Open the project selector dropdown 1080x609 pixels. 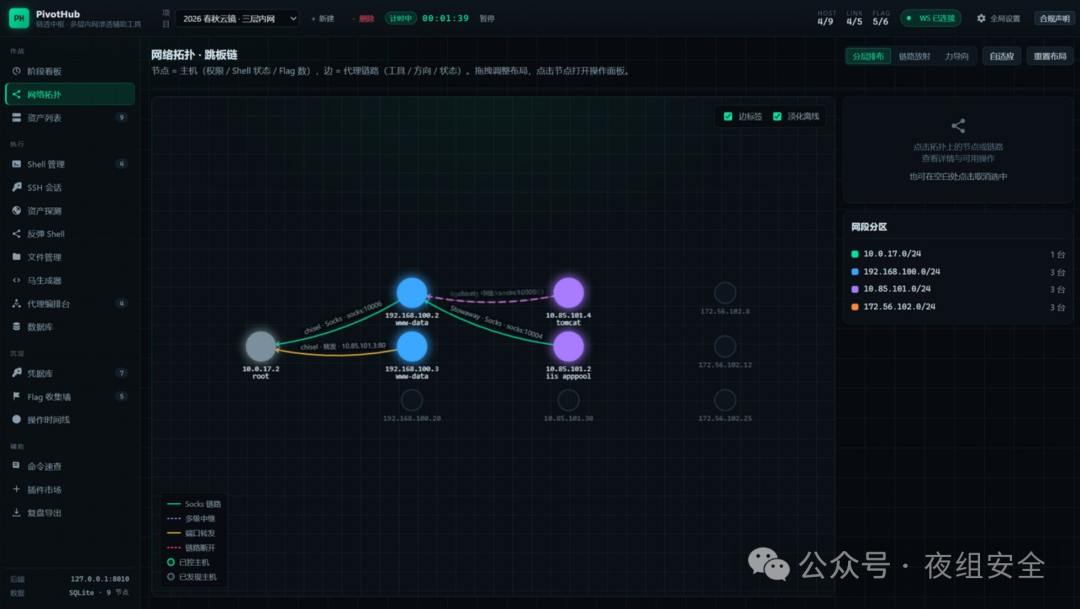click(238, 19)
